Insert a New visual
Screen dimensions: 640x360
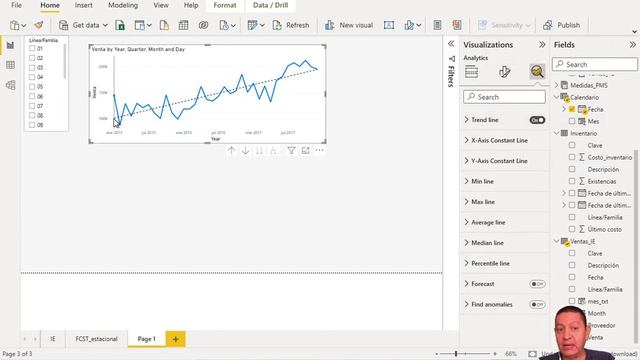click(349, 25)
